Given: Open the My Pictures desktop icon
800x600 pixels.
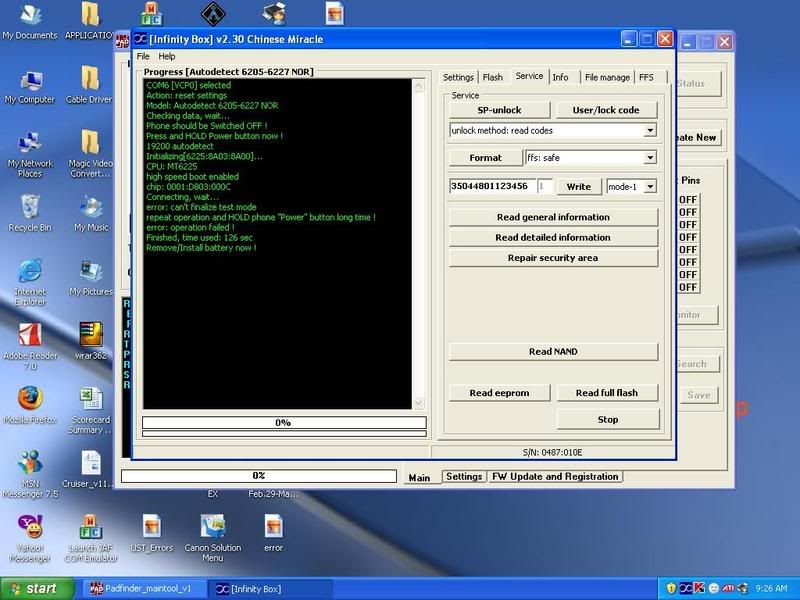Looking at the screenshot, I should tap(91, 278).
